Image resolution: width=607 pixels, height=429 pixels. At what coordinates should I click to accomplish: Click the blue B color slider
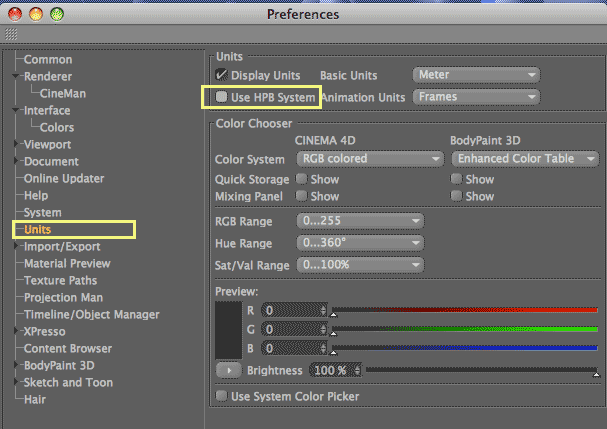click(465, 348)
